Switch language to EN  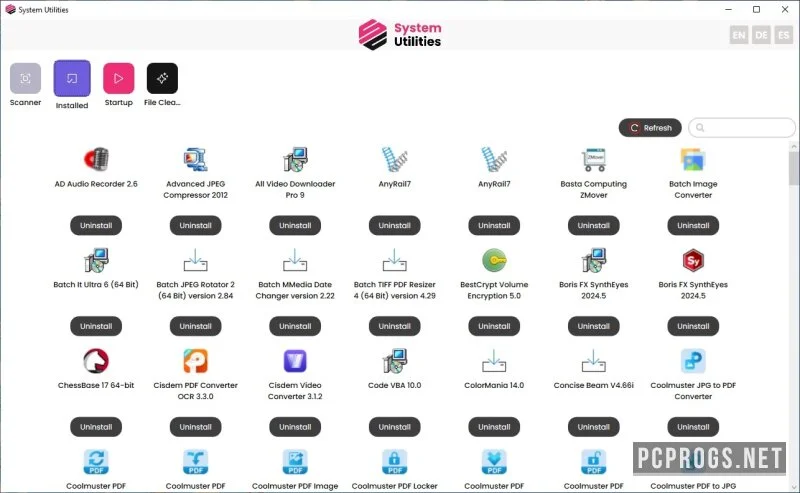(x=739, y=35)
